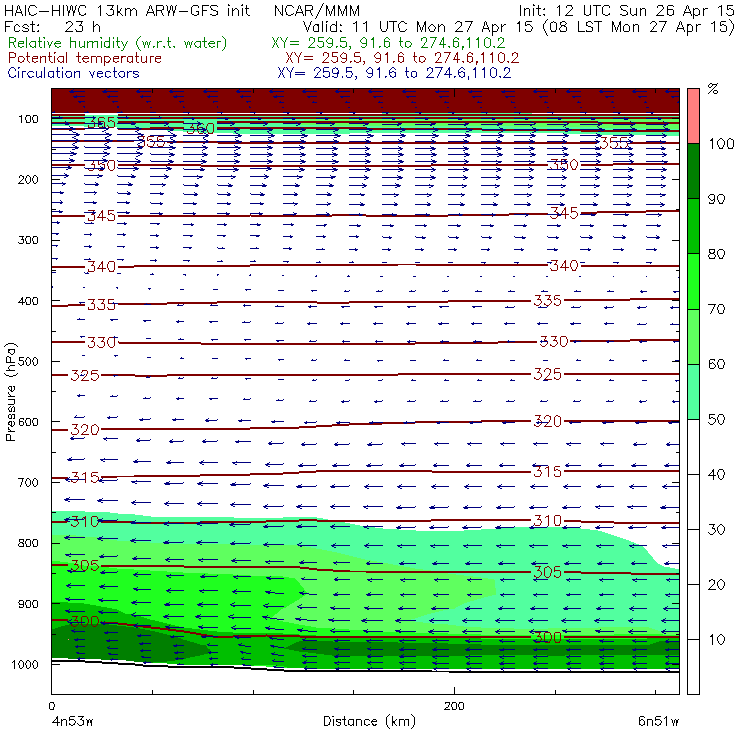Click the 'NCAR/MMM' header text
This screenshot has height=740, width=740.
317,11
